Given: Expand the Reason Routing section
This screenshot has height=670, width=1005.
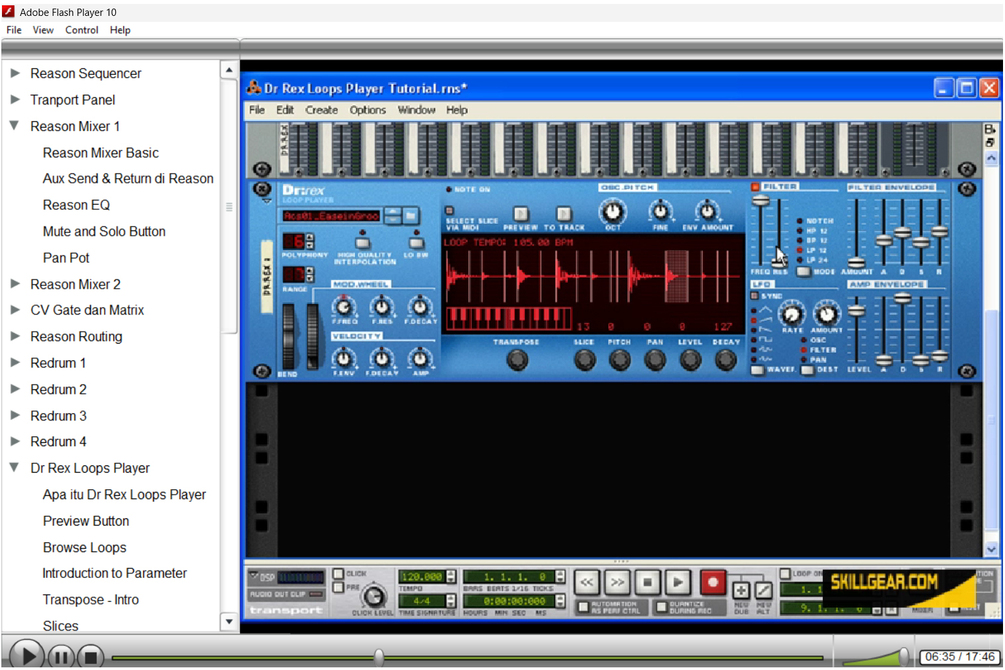Looking at the screenshot, I should coord(15,336).
